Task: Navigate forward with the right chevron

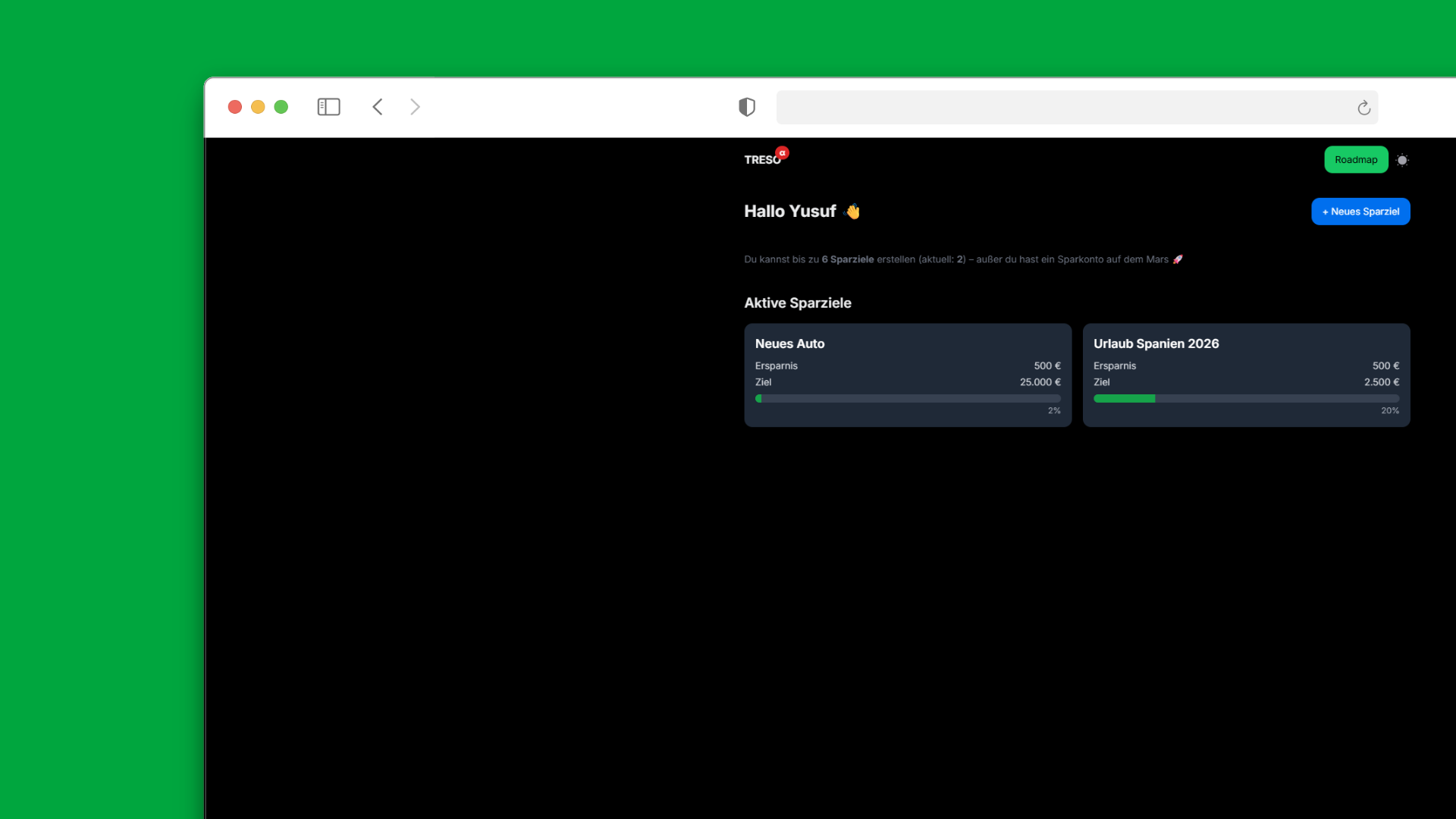Action: coord(415,107)
